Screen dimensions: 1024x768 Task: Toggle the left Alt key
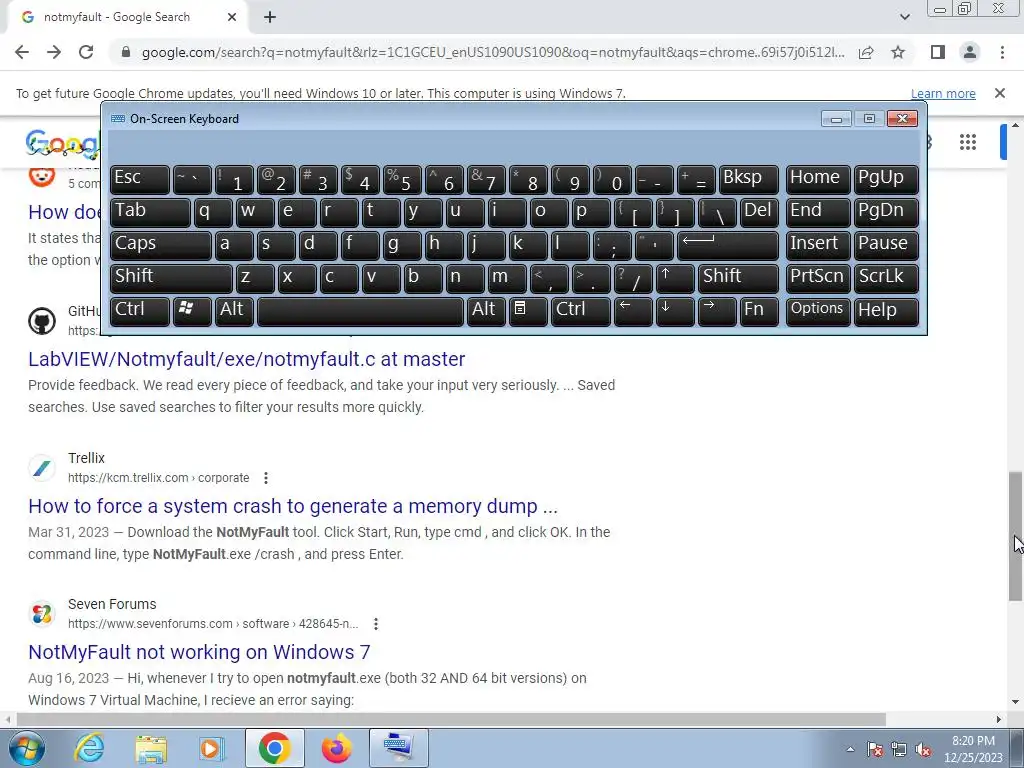[234, 310]
